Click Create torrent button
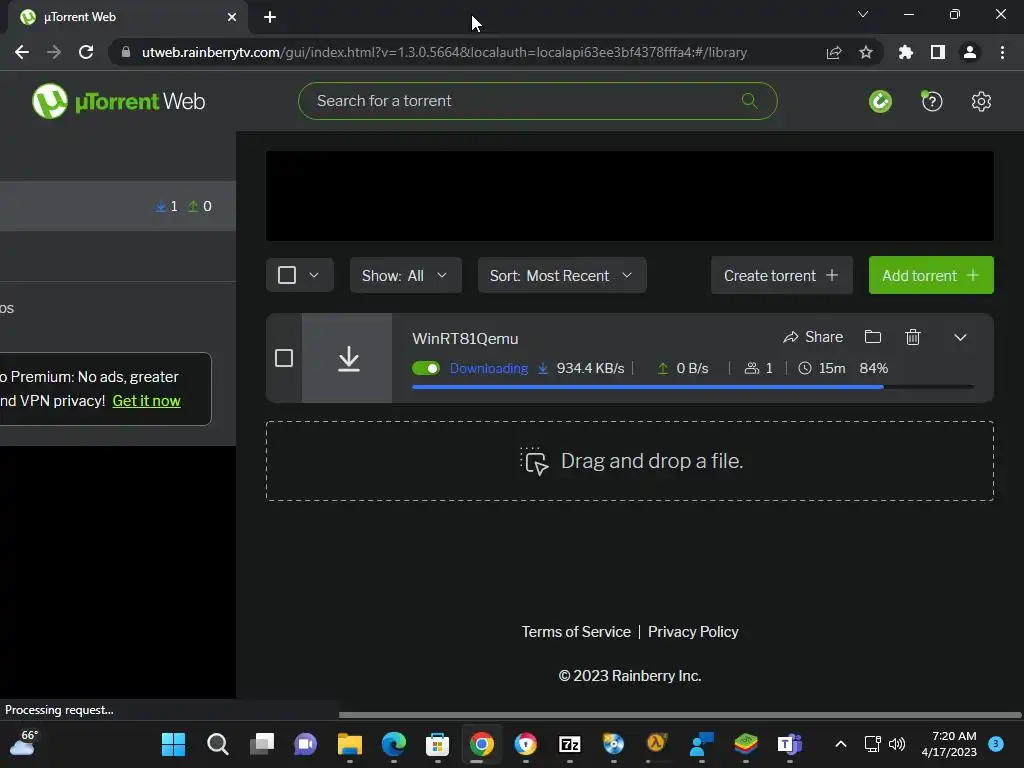This screenshot has width=1024, height=768. click(x=782, y=276)
